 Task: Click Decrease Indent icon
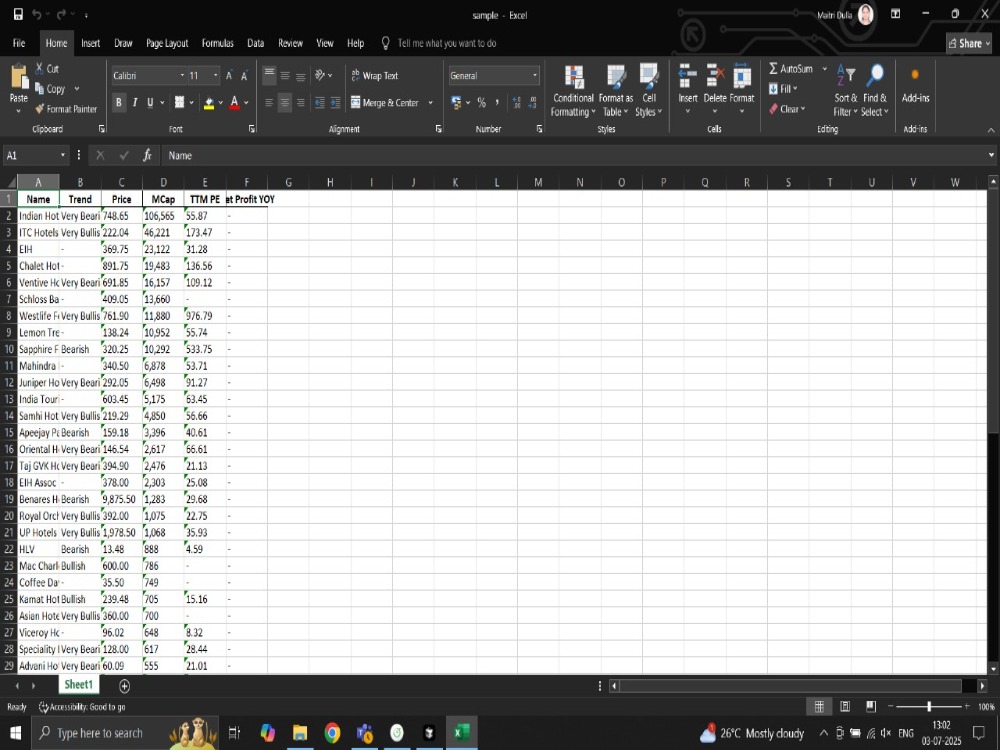pyautogui.click(x=320, y=102)
